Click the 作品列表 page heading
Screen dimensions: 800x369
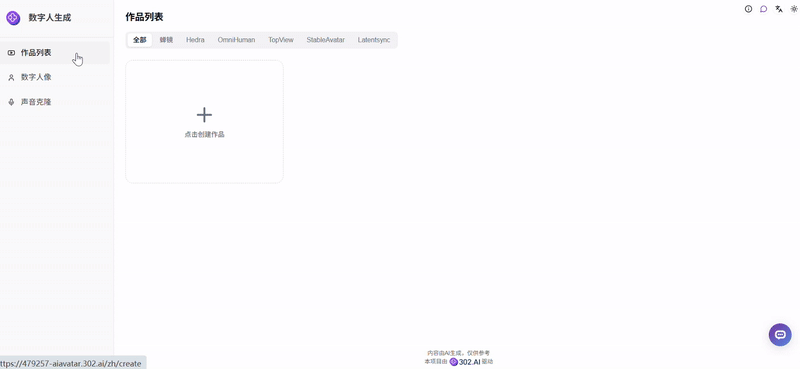(x=144, y=17)
